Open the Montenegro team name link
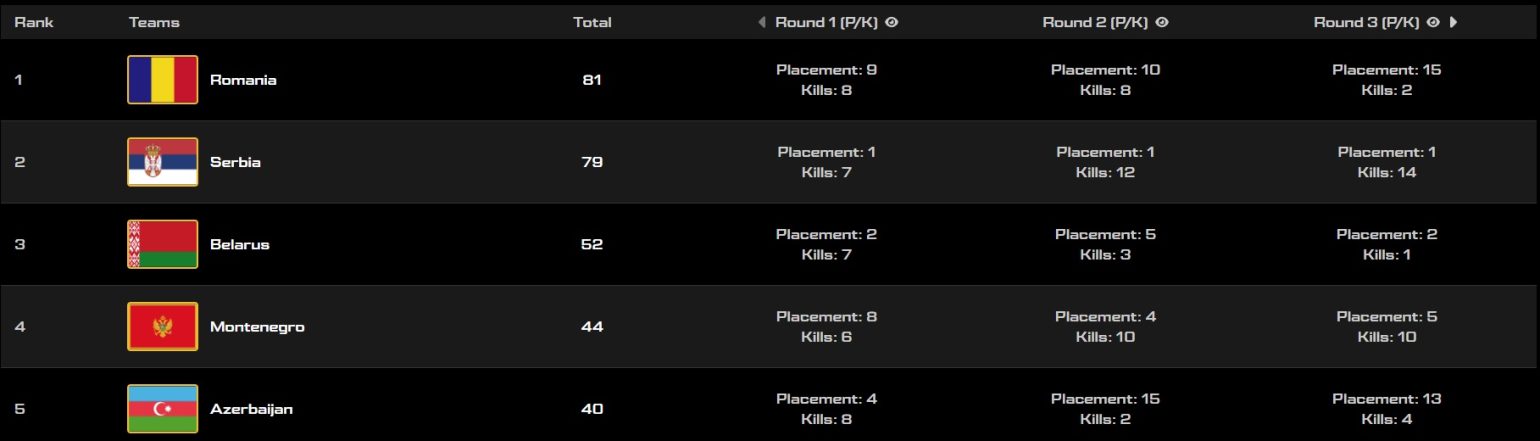 [257, 327]
